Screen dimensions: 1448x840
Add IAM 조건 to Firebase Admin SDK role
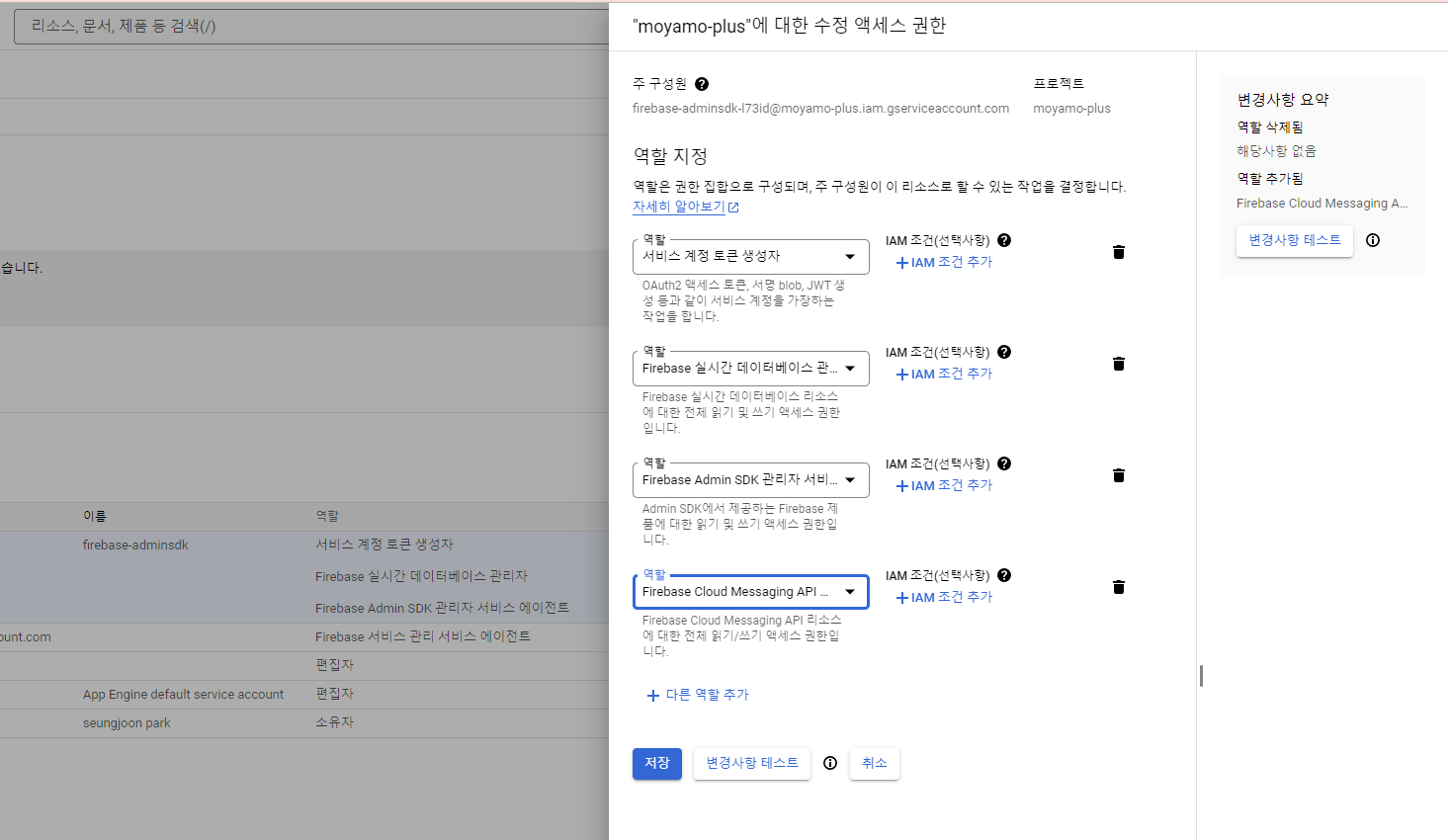(944, 486)
